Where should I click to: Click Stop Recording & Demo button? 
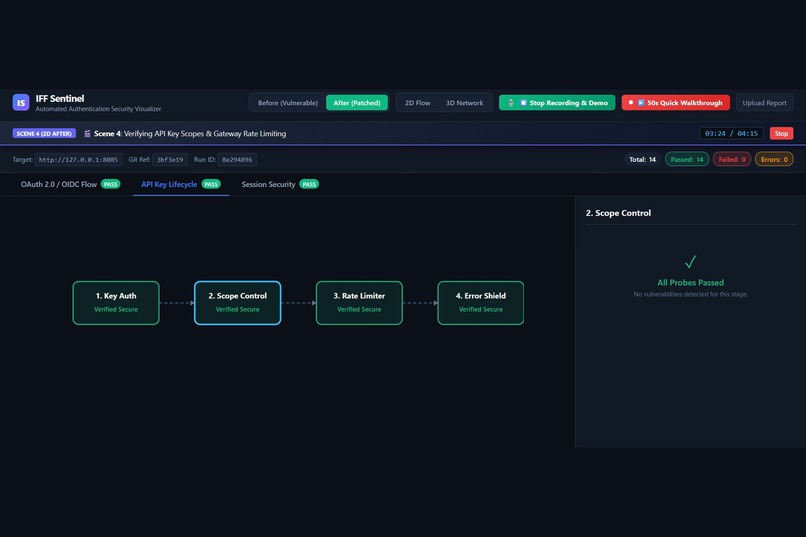coord(557,103)
